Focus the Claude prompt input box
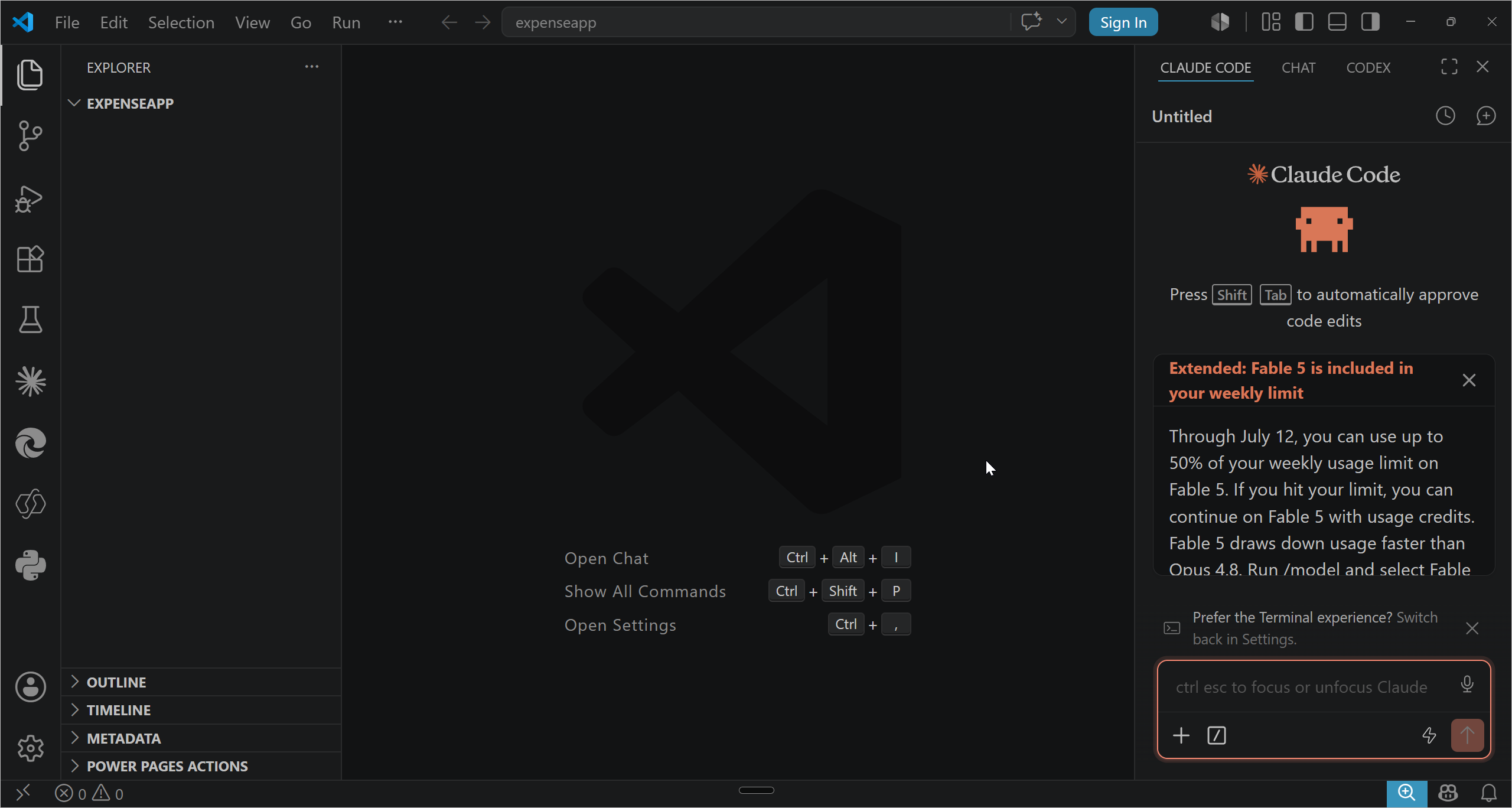The width and height of the screenshot is (1512, 808). pyautogui.click(x=1302, y=687)
